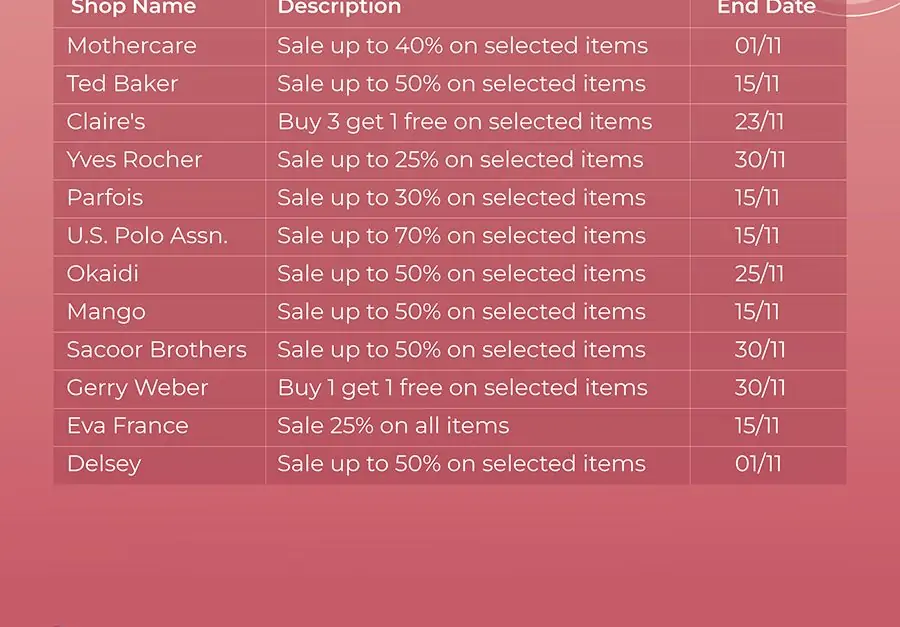Viewport: 900px width, 627px height.
Task: Click the Parfois shop name
Action: pyautogui.click(x=104, y=198)
